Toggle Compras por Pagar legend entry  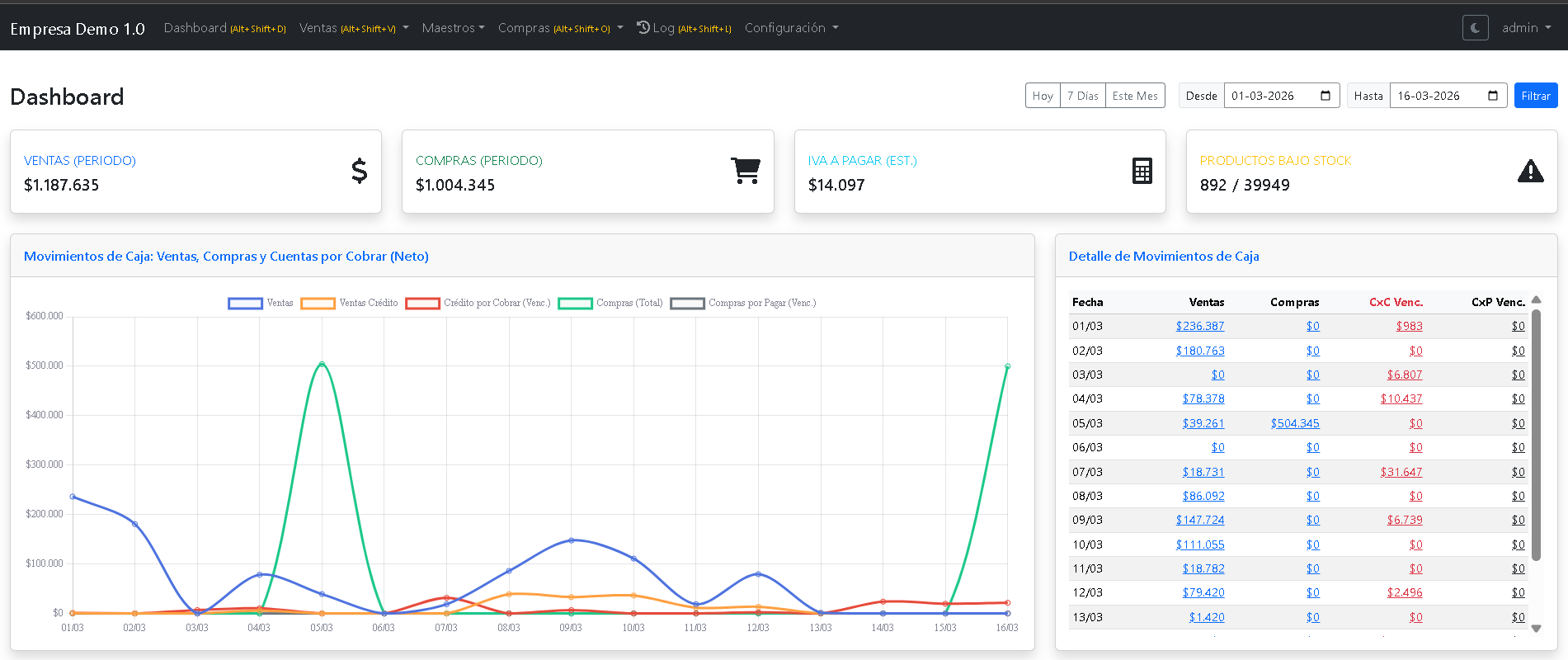pyautogui.click(x=743, y=303)
